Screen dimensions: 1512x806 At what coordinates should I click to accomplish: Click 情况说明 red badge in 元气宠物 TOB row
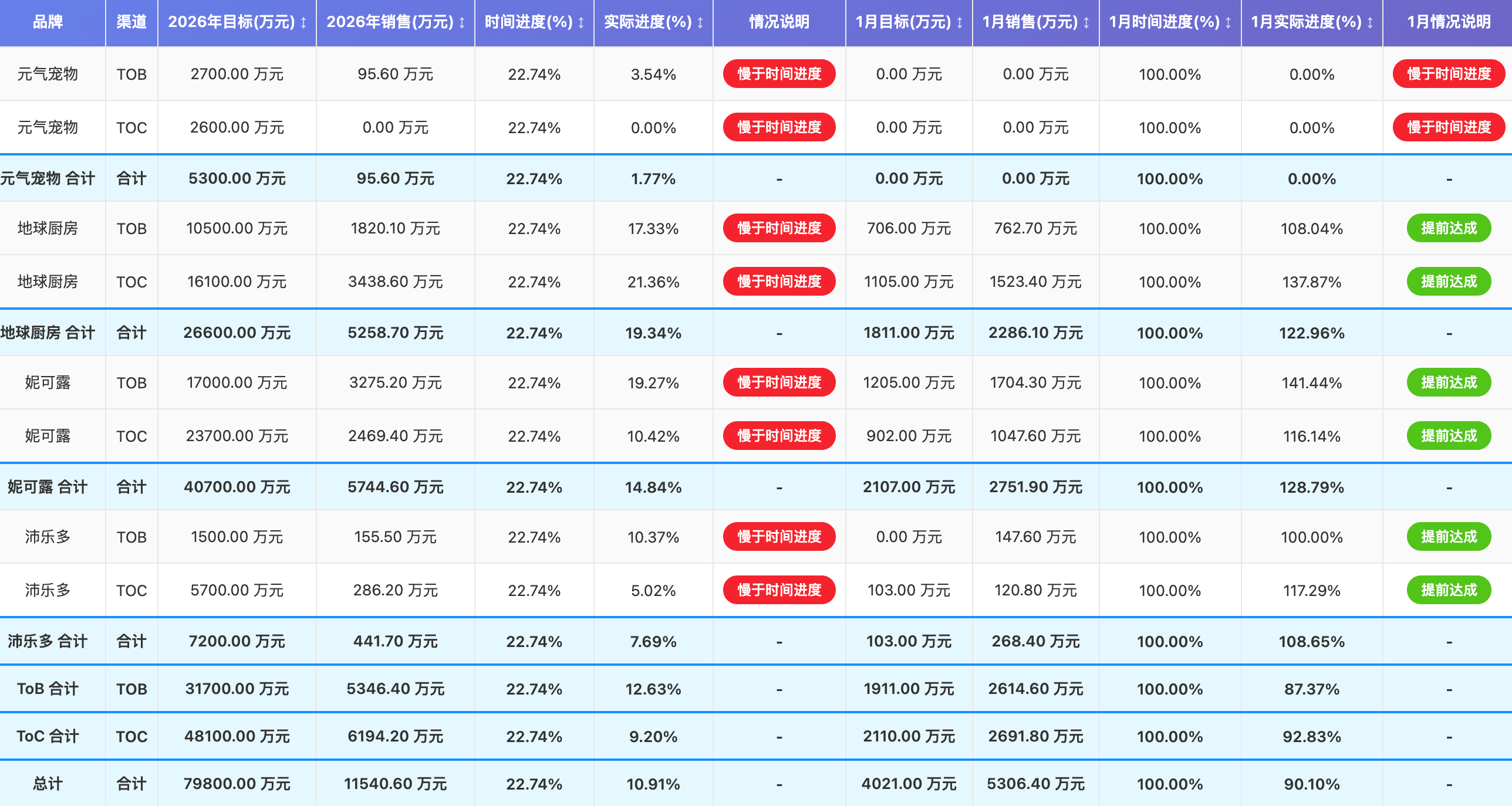779,74
